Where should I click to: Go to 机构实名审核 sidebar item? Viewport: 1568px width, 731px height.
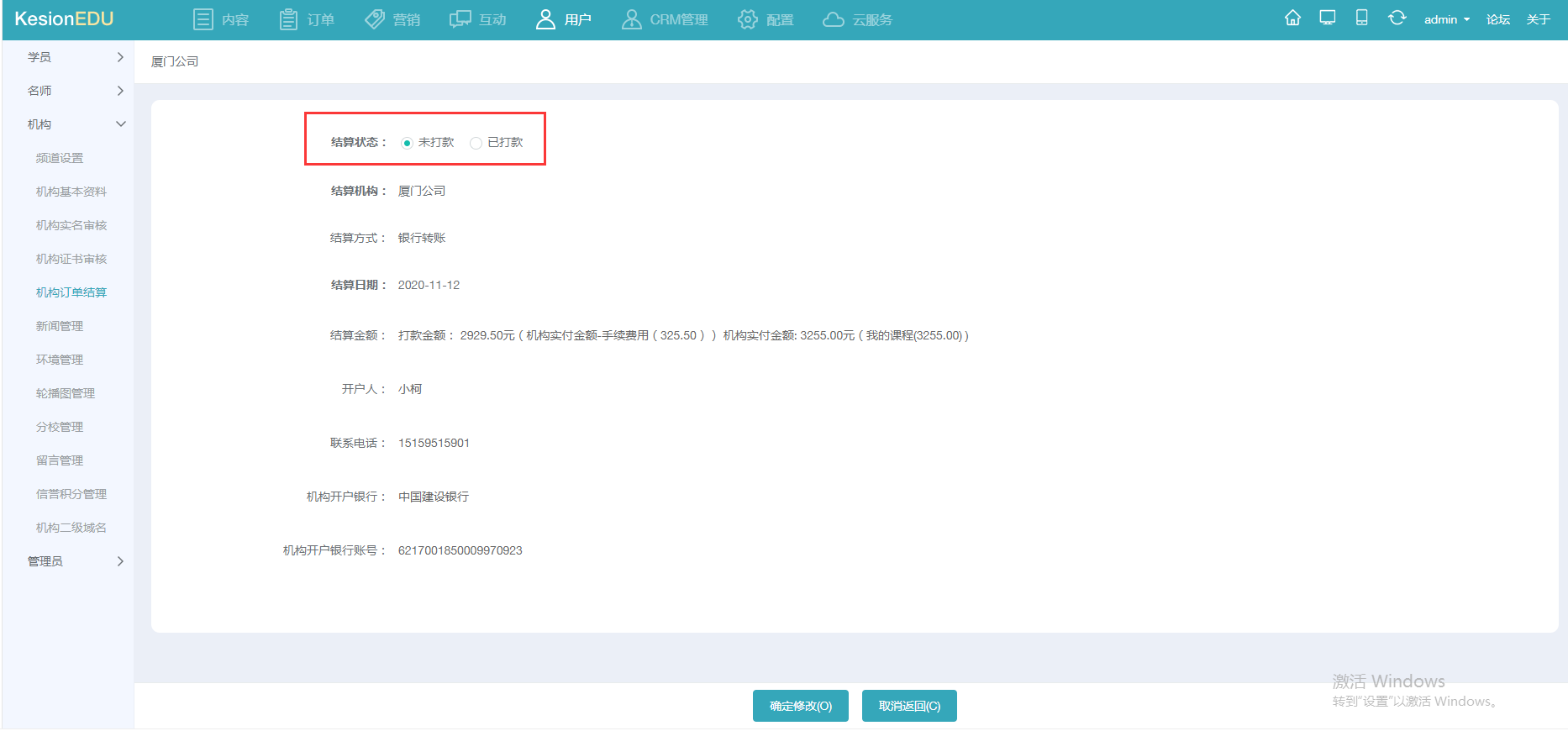click(x=71, y=225)
